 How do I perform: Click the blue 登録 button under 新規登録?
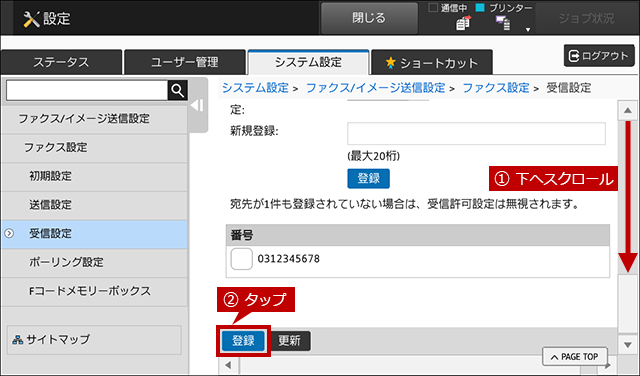369,178
